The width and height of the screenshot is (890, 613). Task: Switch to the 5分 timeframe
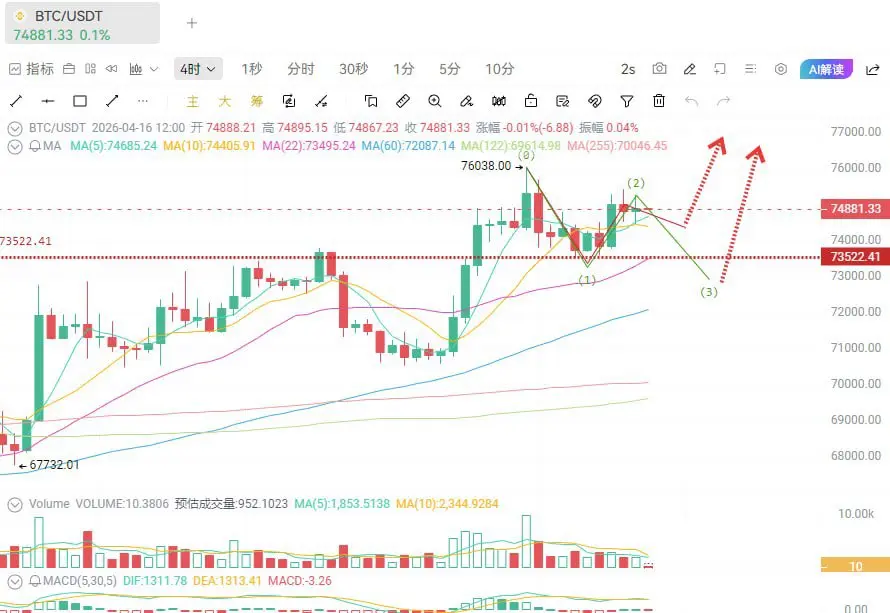click(x=450, y=69)
